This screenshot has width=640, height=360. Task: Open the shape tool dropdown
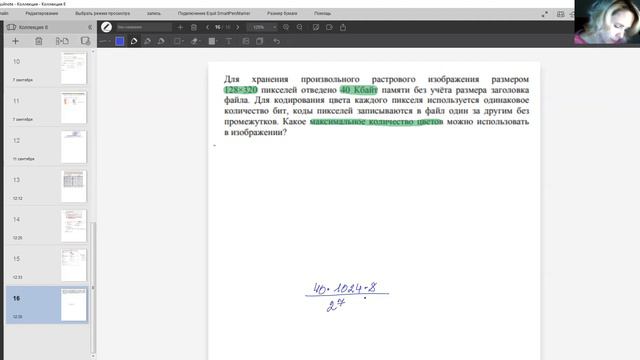(x=178, y=41)
